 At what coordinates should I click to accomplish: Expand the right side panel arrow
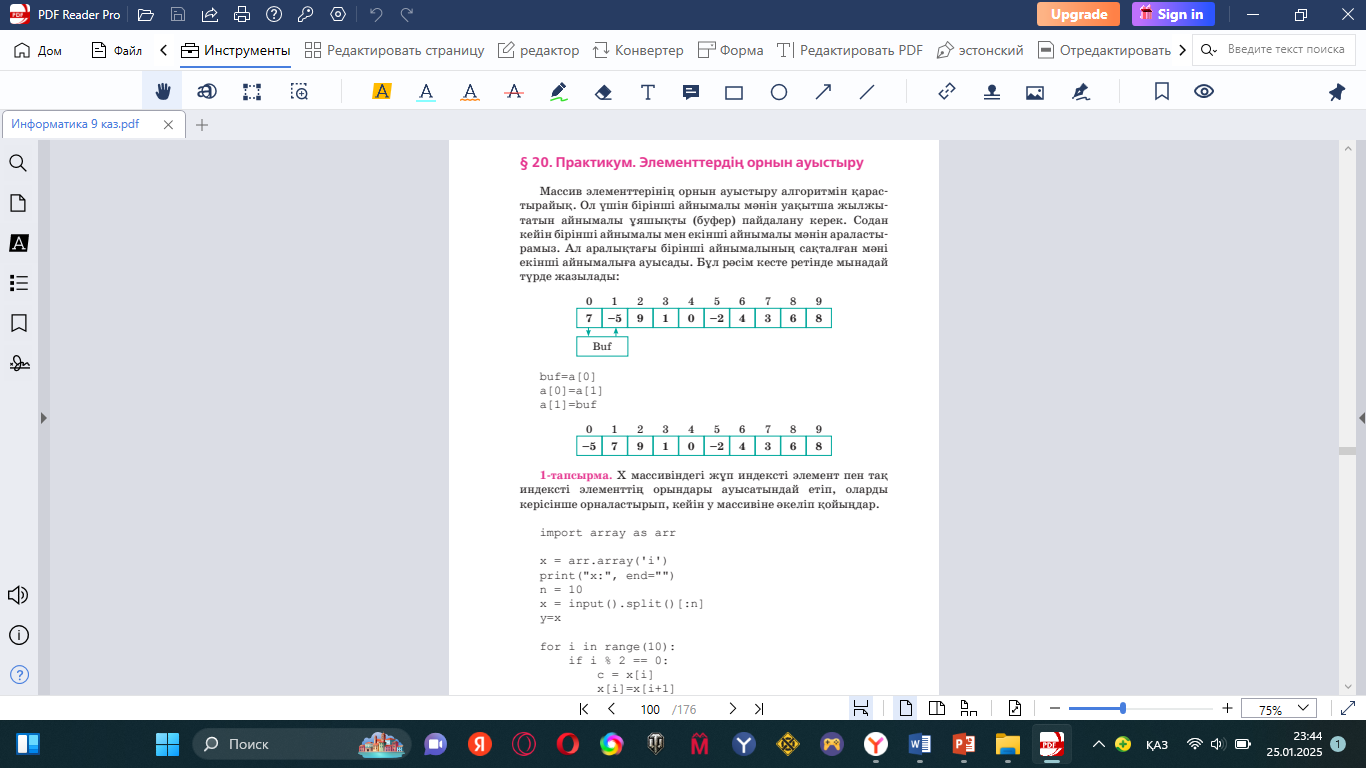coord(1361,418)
